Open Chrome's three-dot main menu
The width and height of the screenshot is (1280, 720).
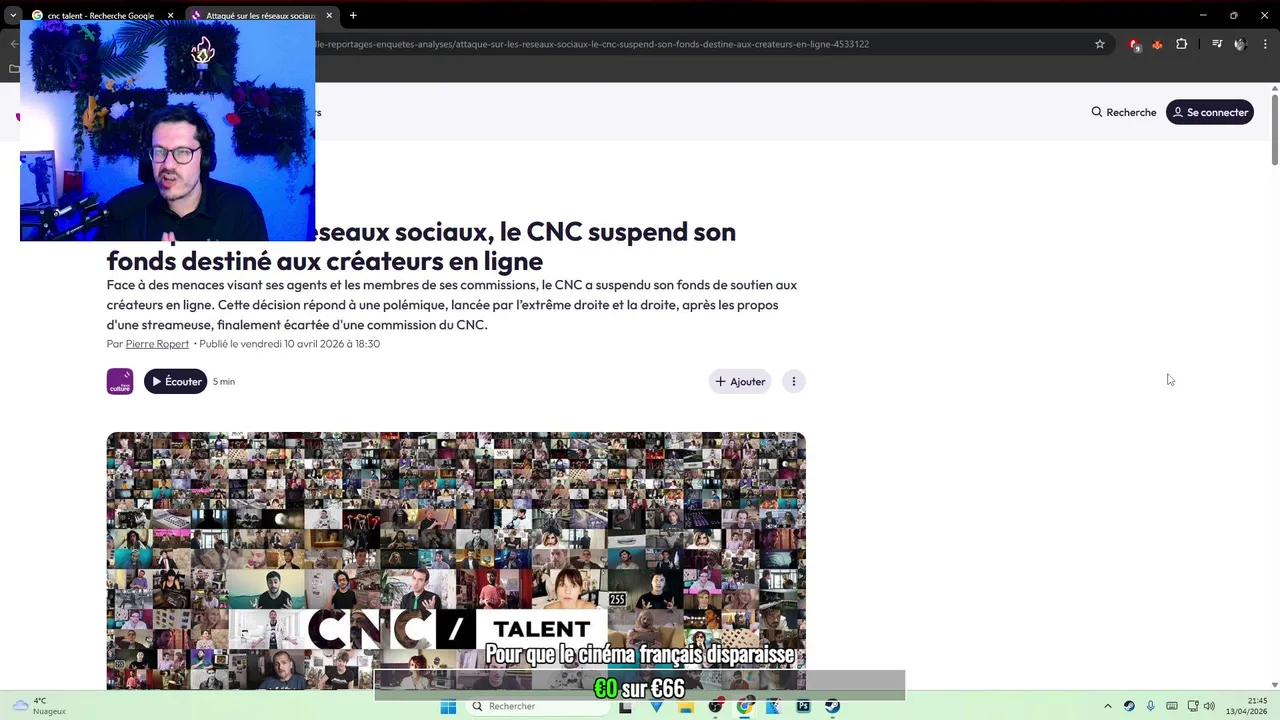pyautogui.click(x=1265, y=44)
